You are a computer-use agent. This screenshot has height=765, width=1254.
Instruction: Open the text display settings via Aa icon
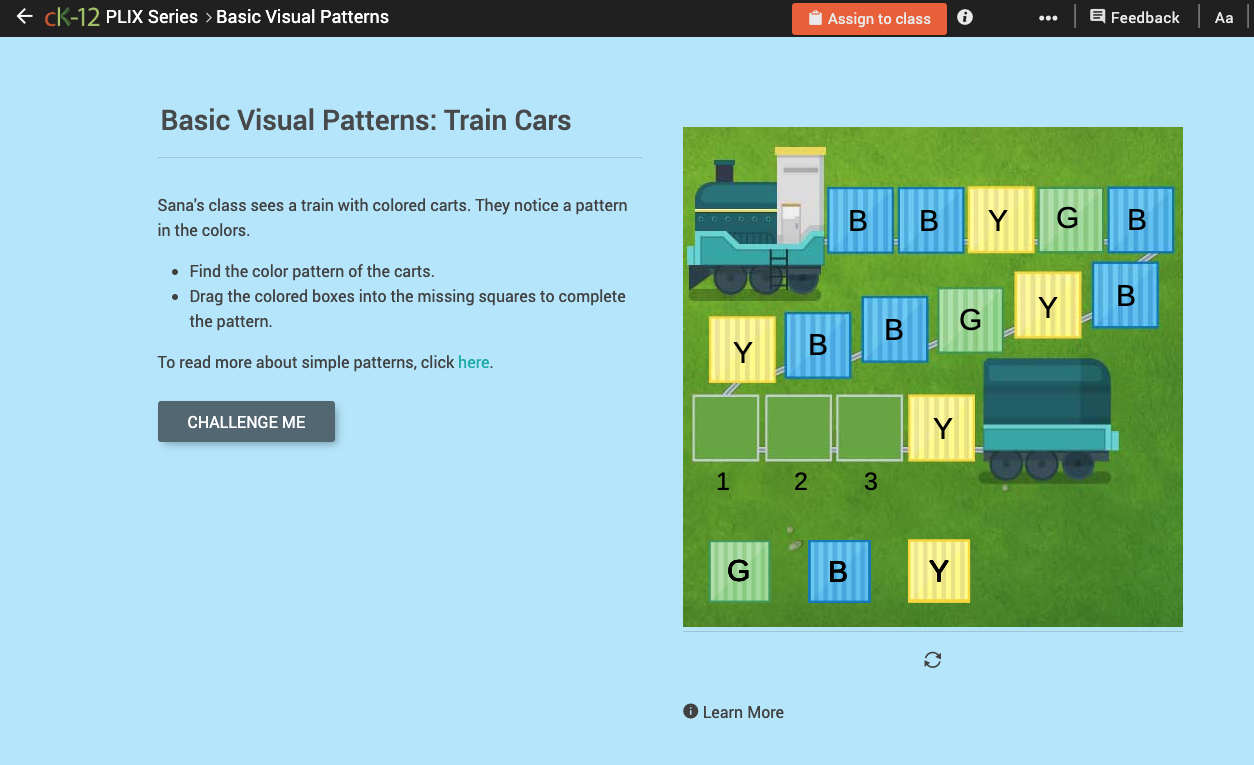point(1224,17)
